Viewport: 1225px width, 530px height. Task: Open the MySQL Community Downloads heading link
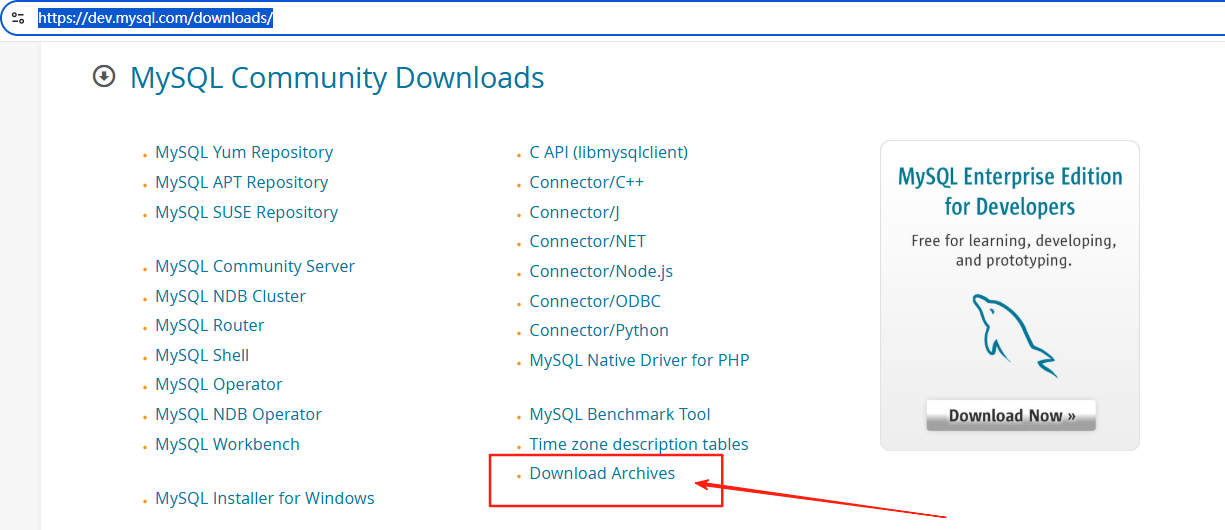337,78
